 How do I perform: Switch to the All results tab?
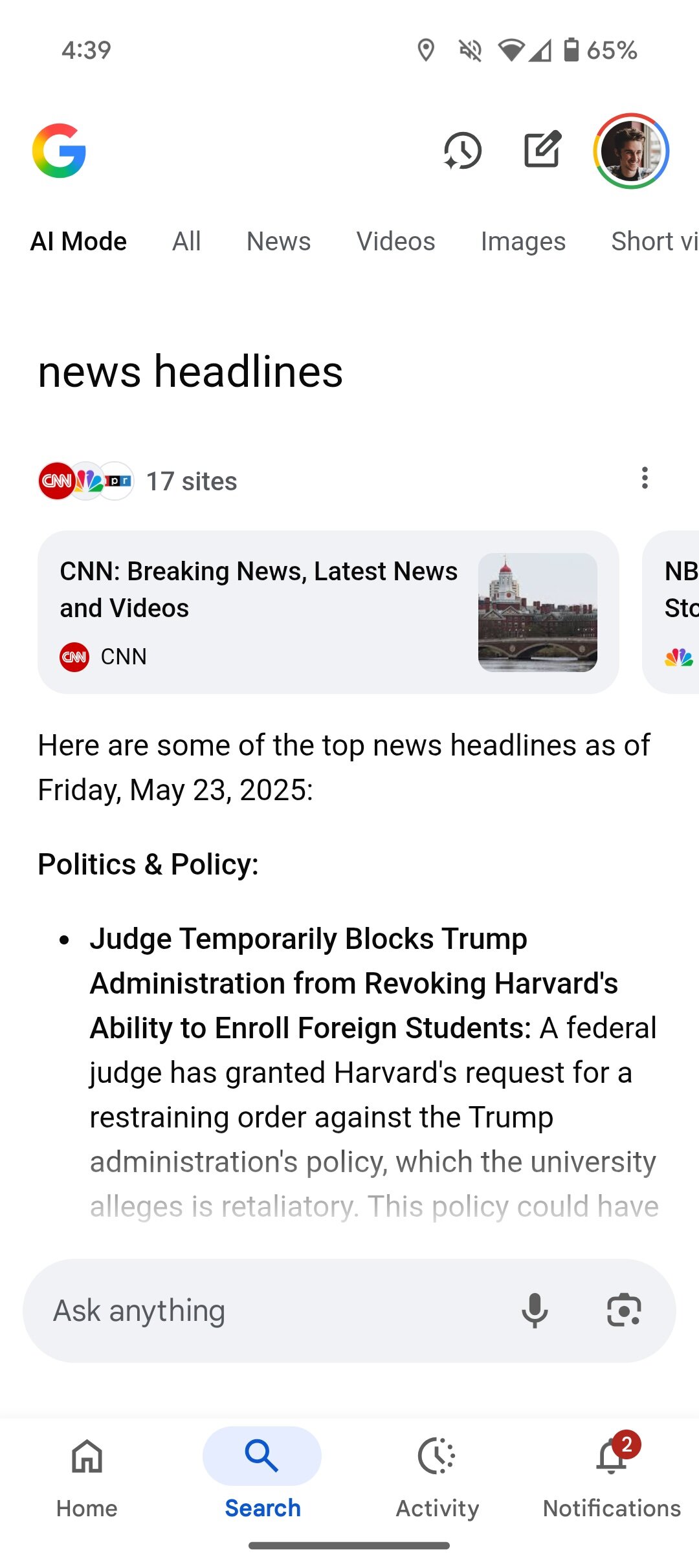[x=186, y=241]
